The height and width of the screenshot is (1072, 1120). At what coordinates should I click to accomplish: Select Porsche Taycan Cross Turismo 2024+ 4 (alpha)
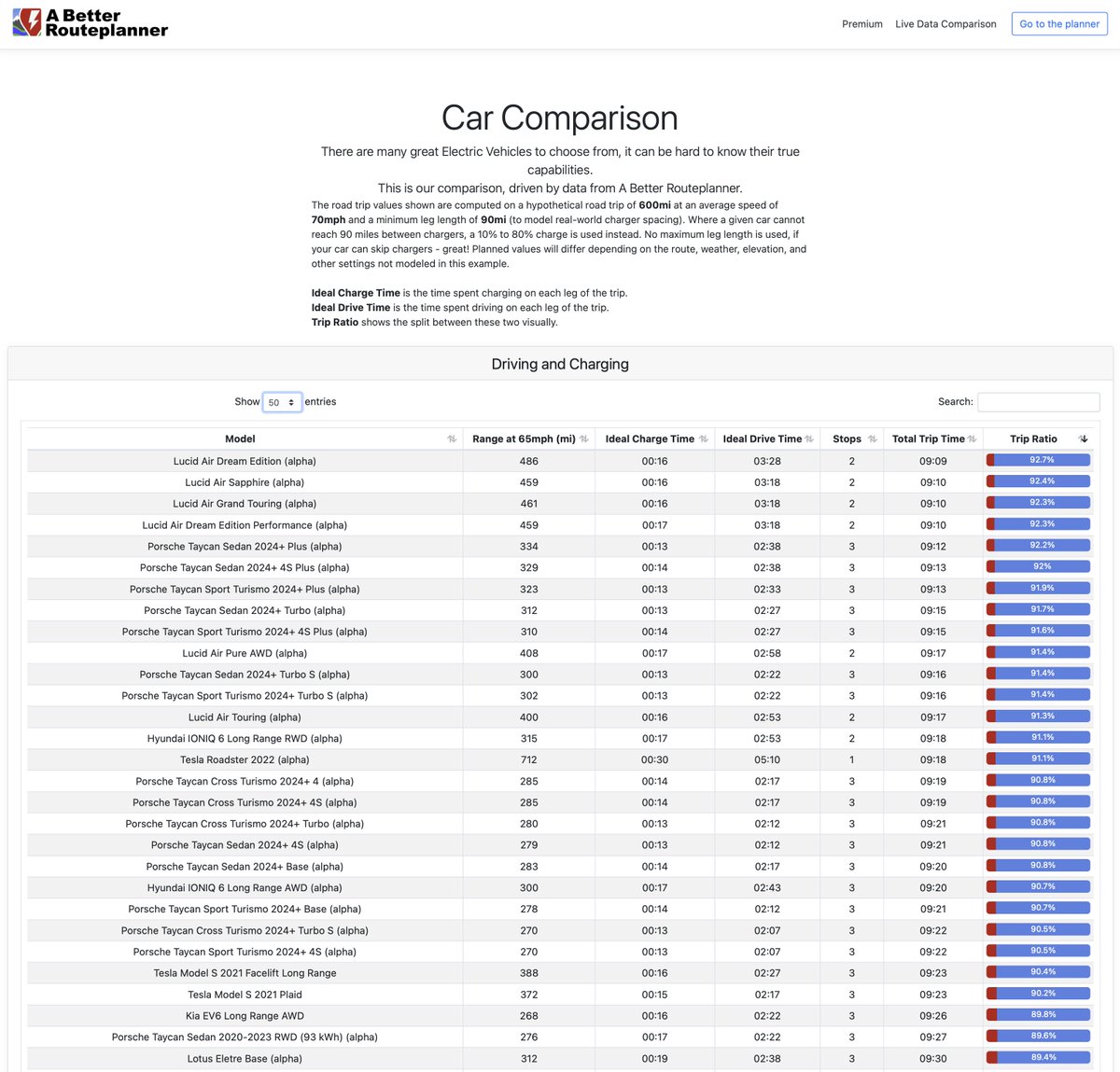[560, 782]
